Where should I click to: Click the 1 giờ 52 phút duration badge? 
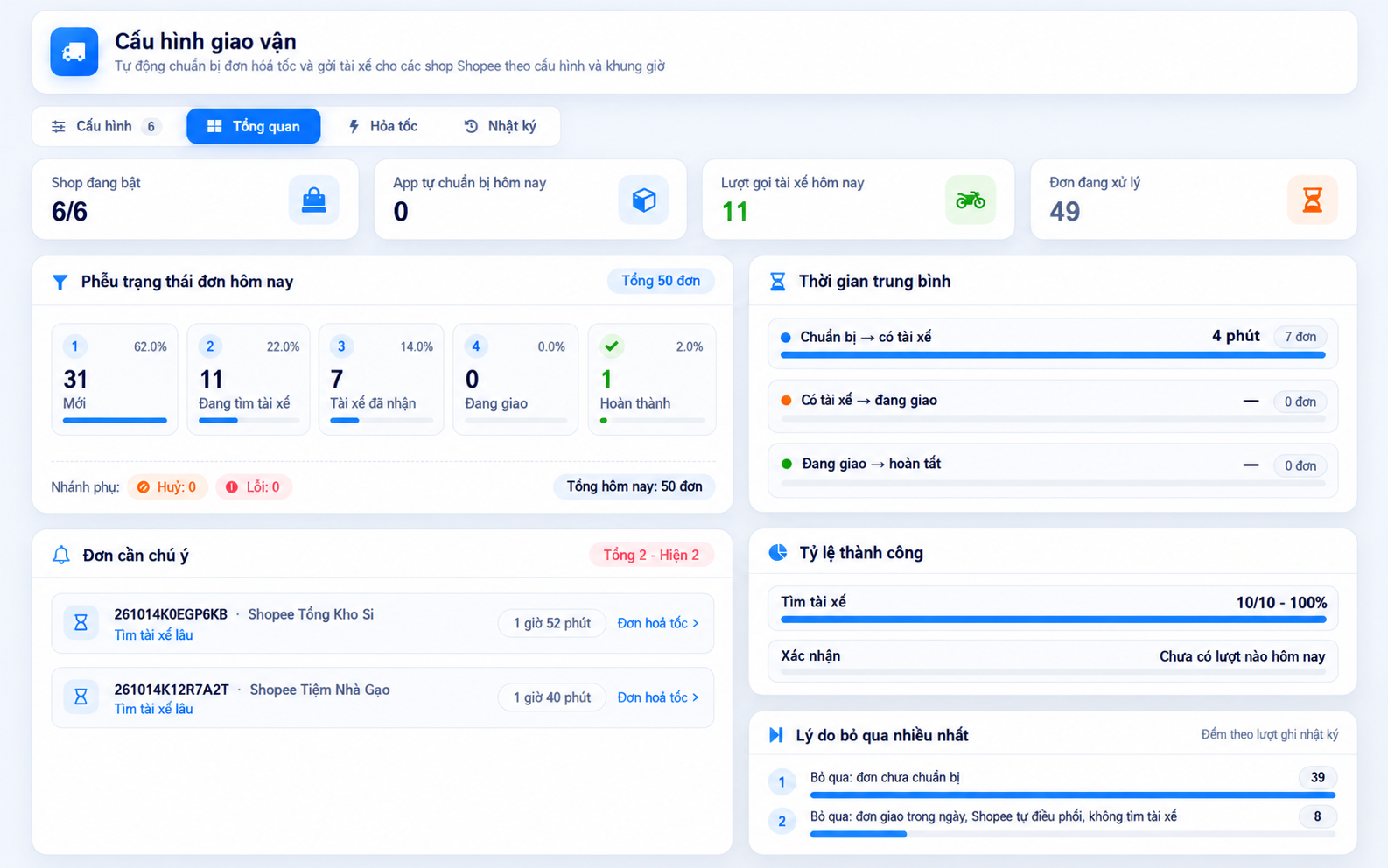(x=551, y=623)
